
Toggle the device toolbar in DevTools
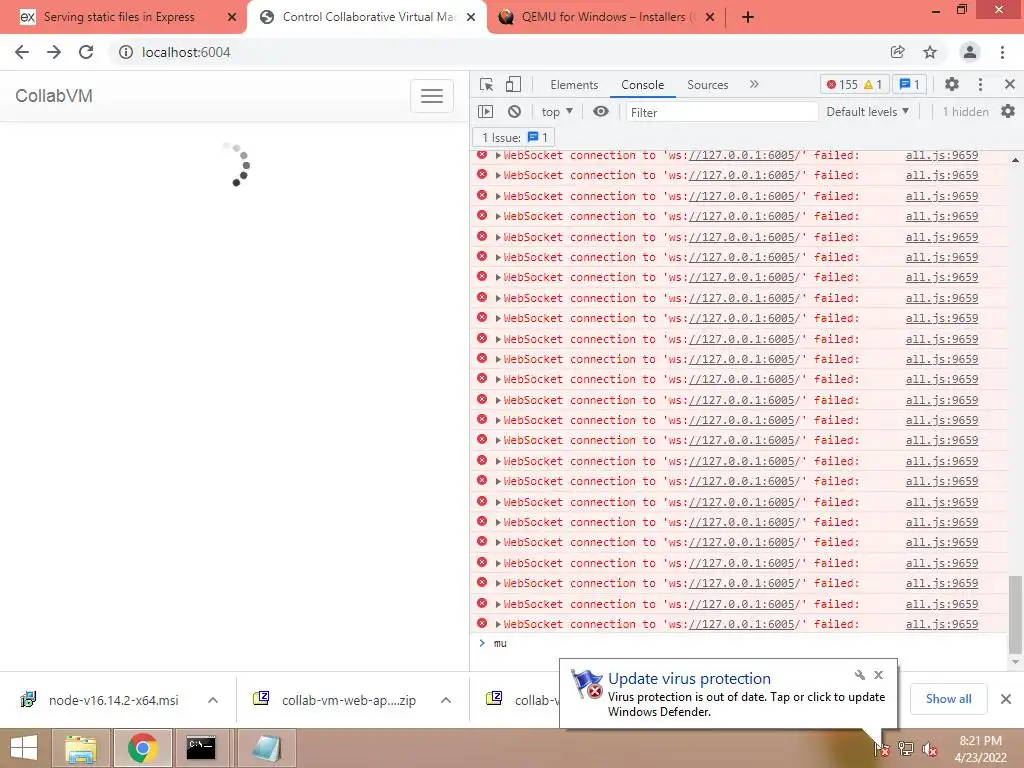(x=513, y=84)
